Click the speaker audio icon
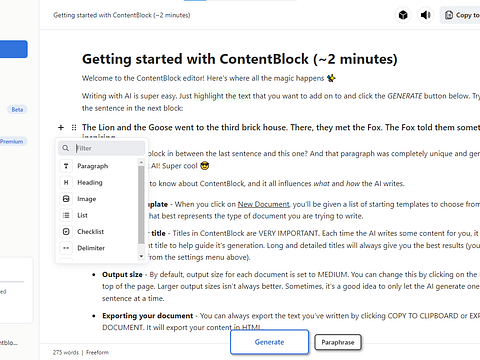 tap(425, 15)
